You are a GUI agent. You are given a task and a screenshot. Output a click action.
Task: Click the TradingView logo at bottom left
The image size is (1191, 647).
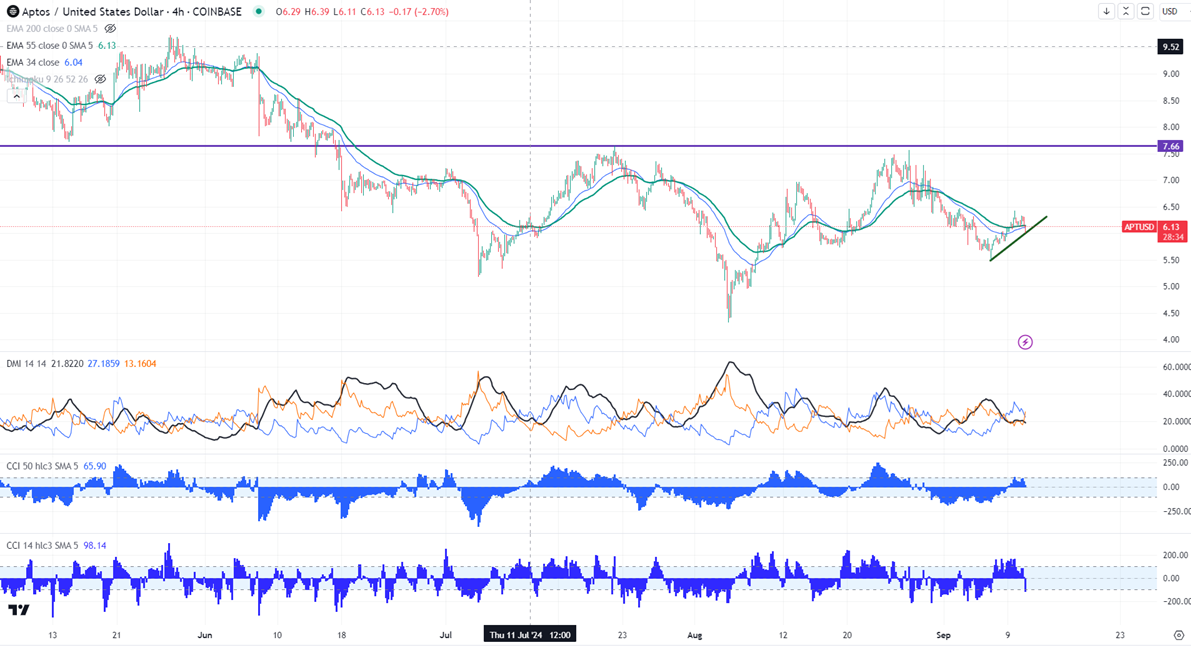[19, 610]
